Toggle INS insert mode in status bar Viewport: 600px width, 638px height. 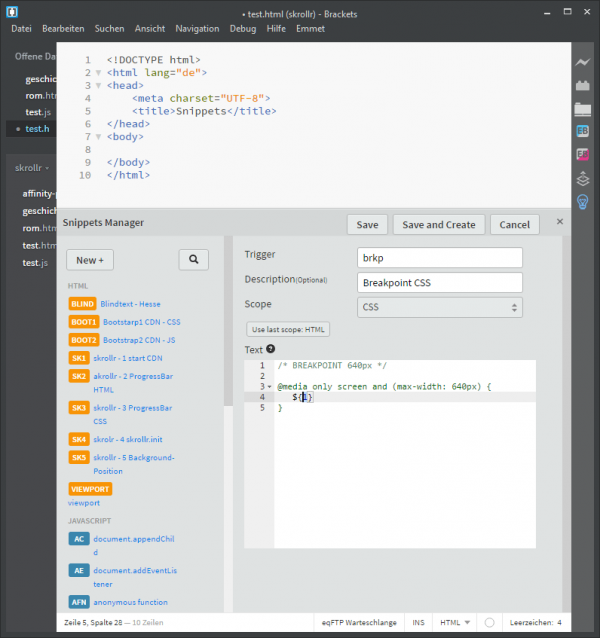[x=418, y=623]
